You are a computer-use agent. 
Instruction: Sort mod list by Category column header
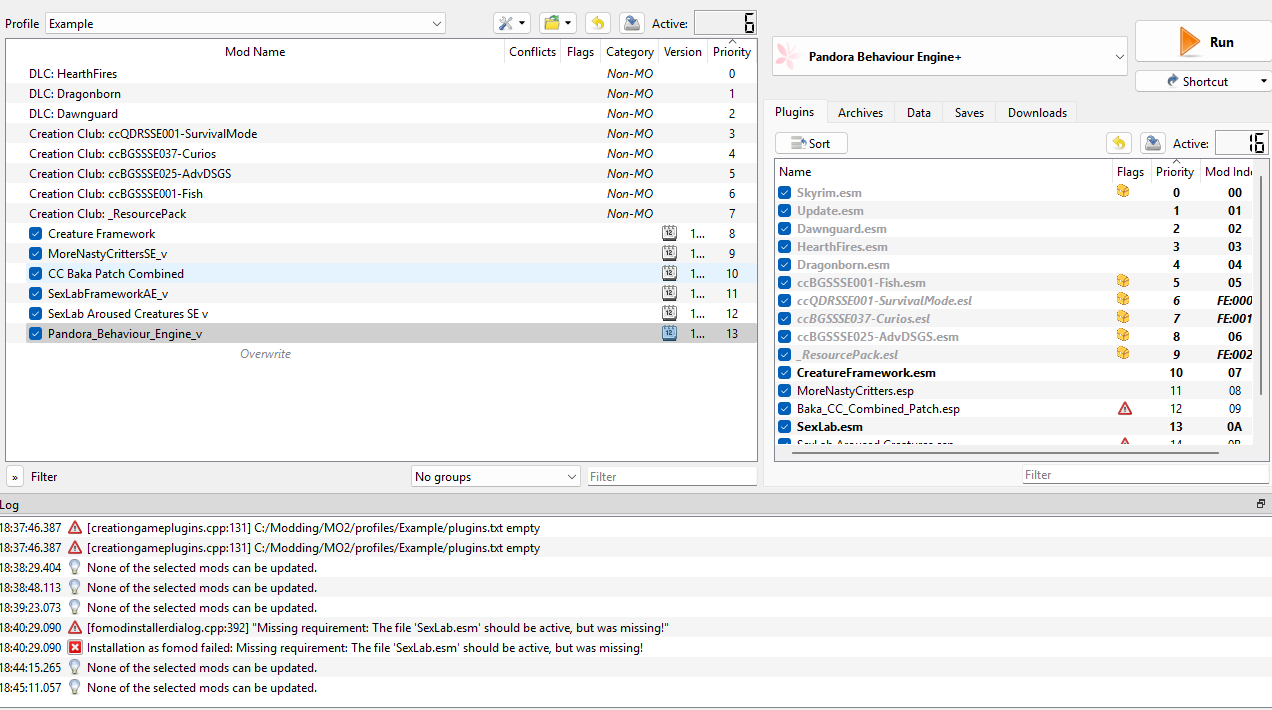(x=630, y=52)
